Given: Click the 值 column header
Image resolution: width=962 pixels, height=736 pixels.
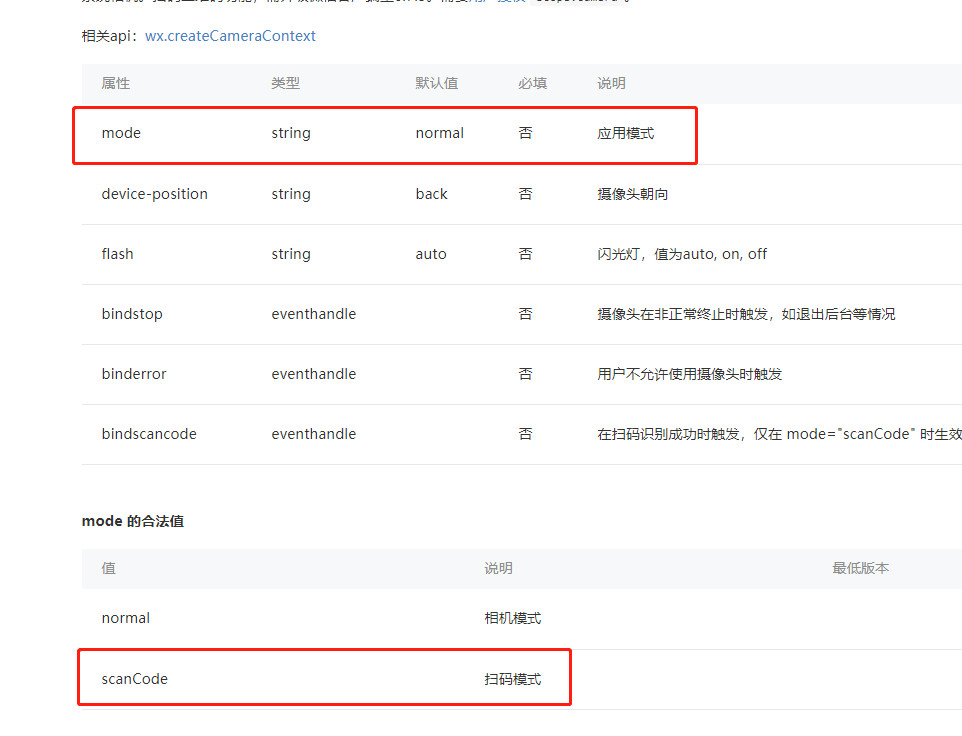Looking at the screenshot, I should [x=109, y=568].
